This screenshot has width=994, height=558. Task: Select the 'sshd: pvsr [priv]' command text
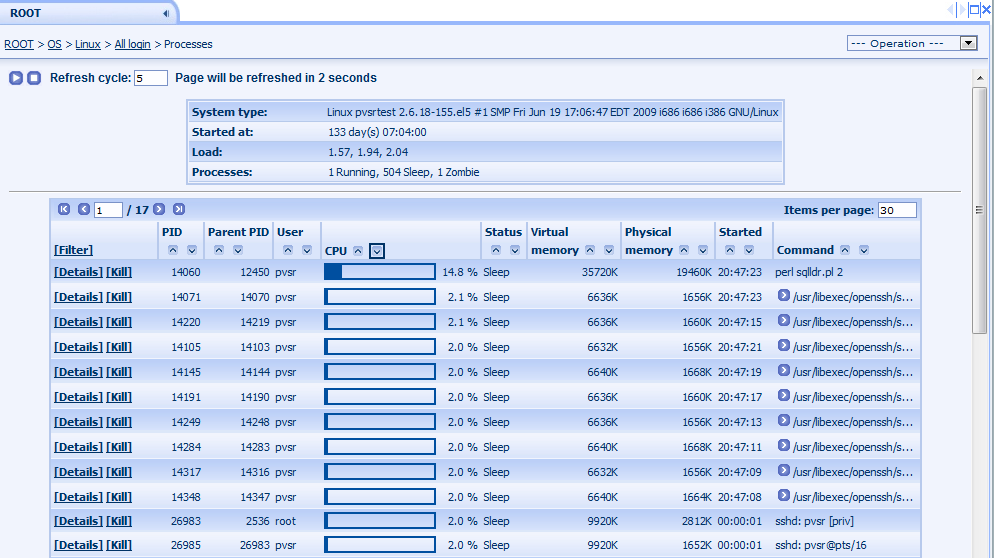(814, 521)
